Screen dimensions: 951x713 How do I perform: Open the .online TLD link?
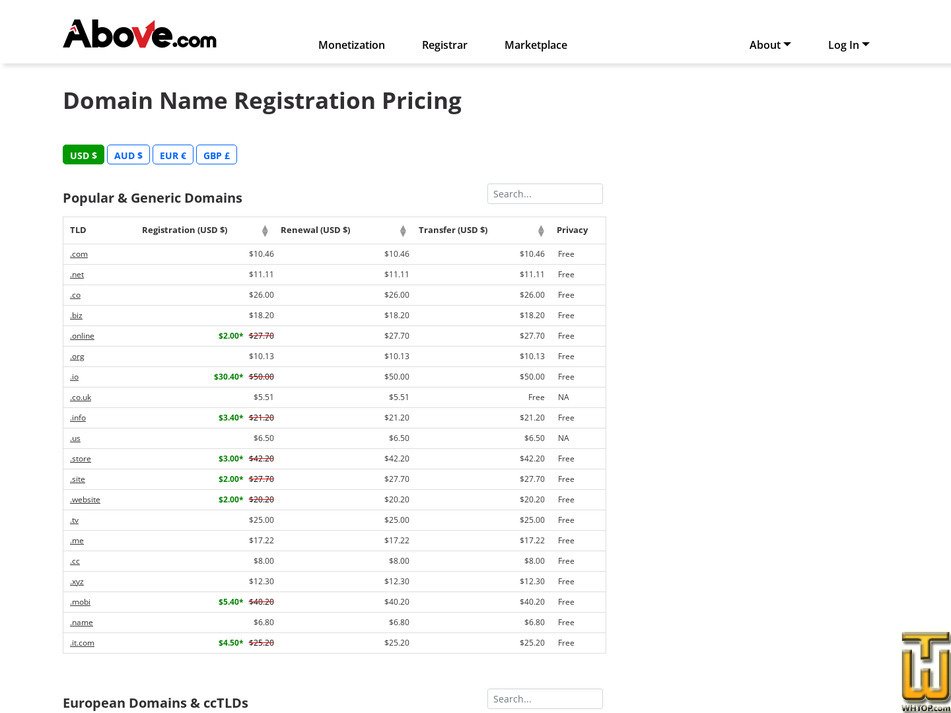tap(82, 336)
